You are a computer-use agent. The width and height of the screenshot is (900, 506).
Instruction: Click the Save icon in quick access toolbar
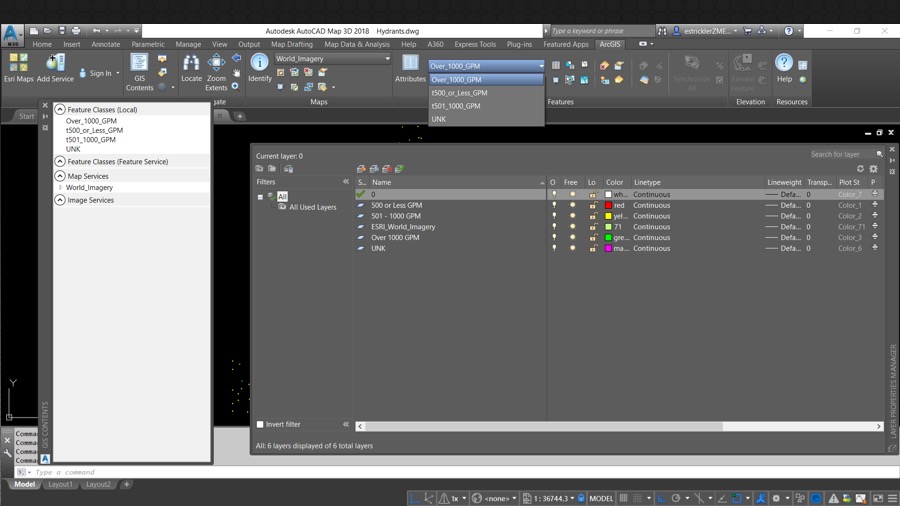(62, 30)
